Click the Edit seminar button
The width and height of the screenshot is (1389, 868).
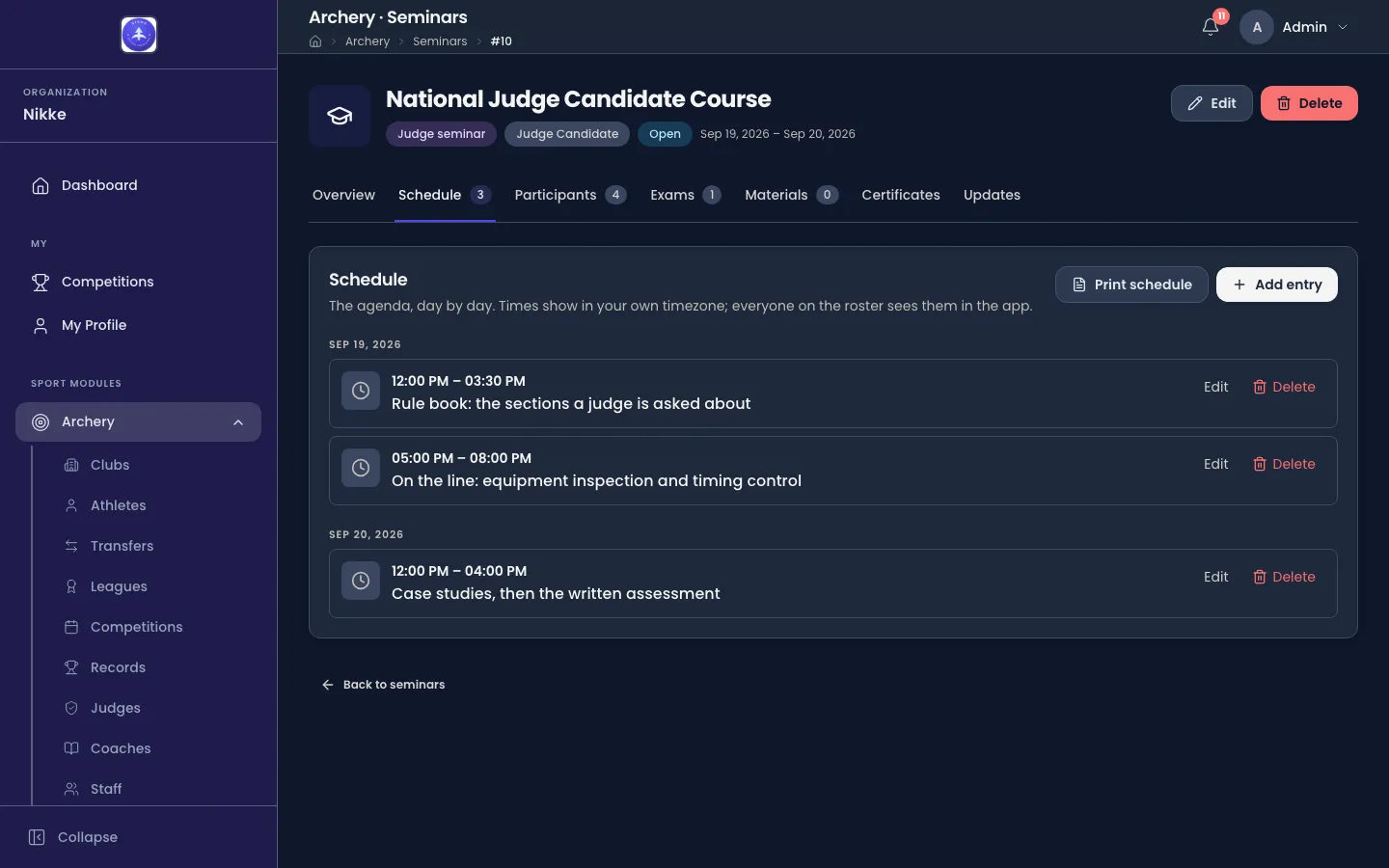pos(1212,103)
